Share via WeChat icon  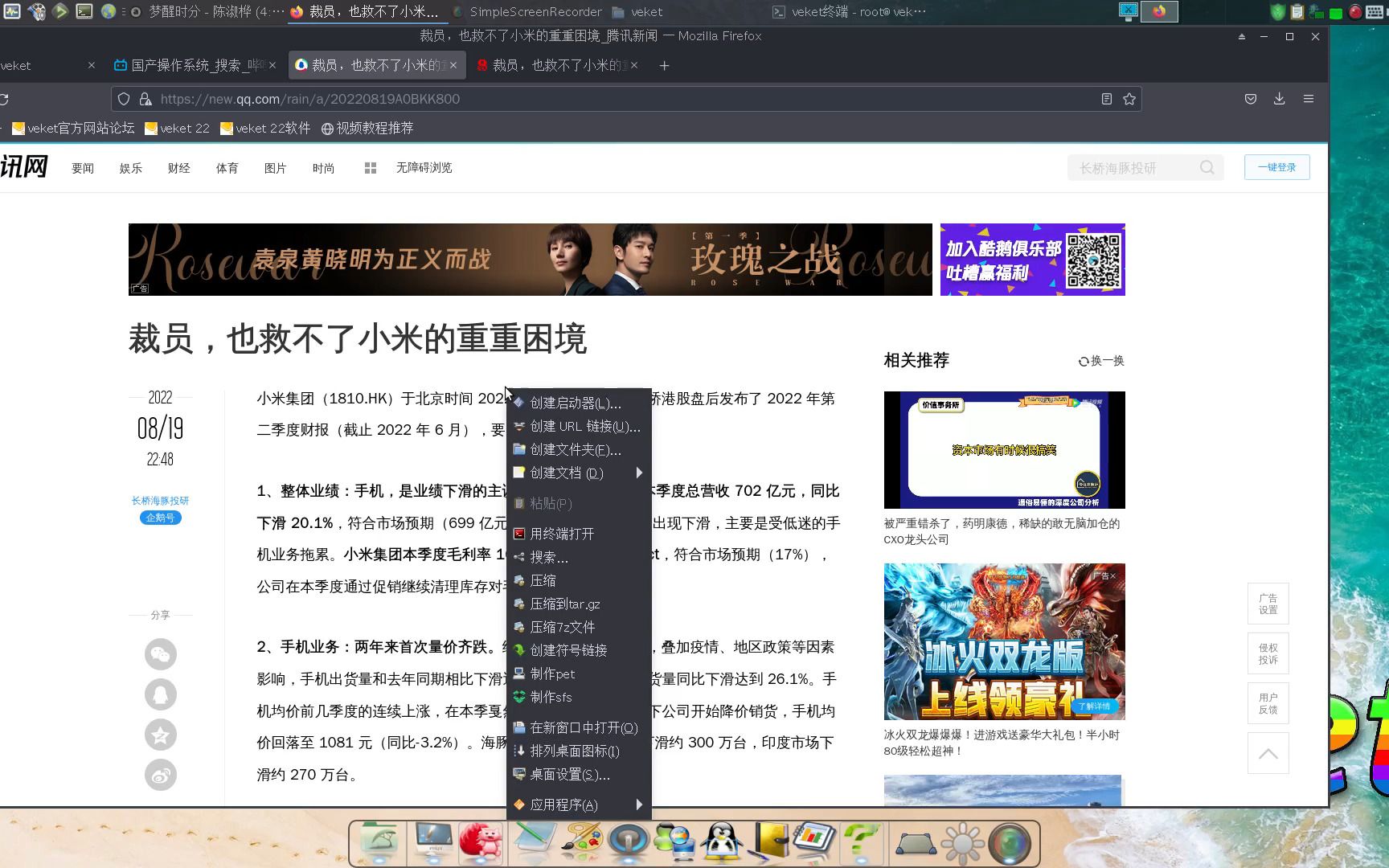coord(161,654)
